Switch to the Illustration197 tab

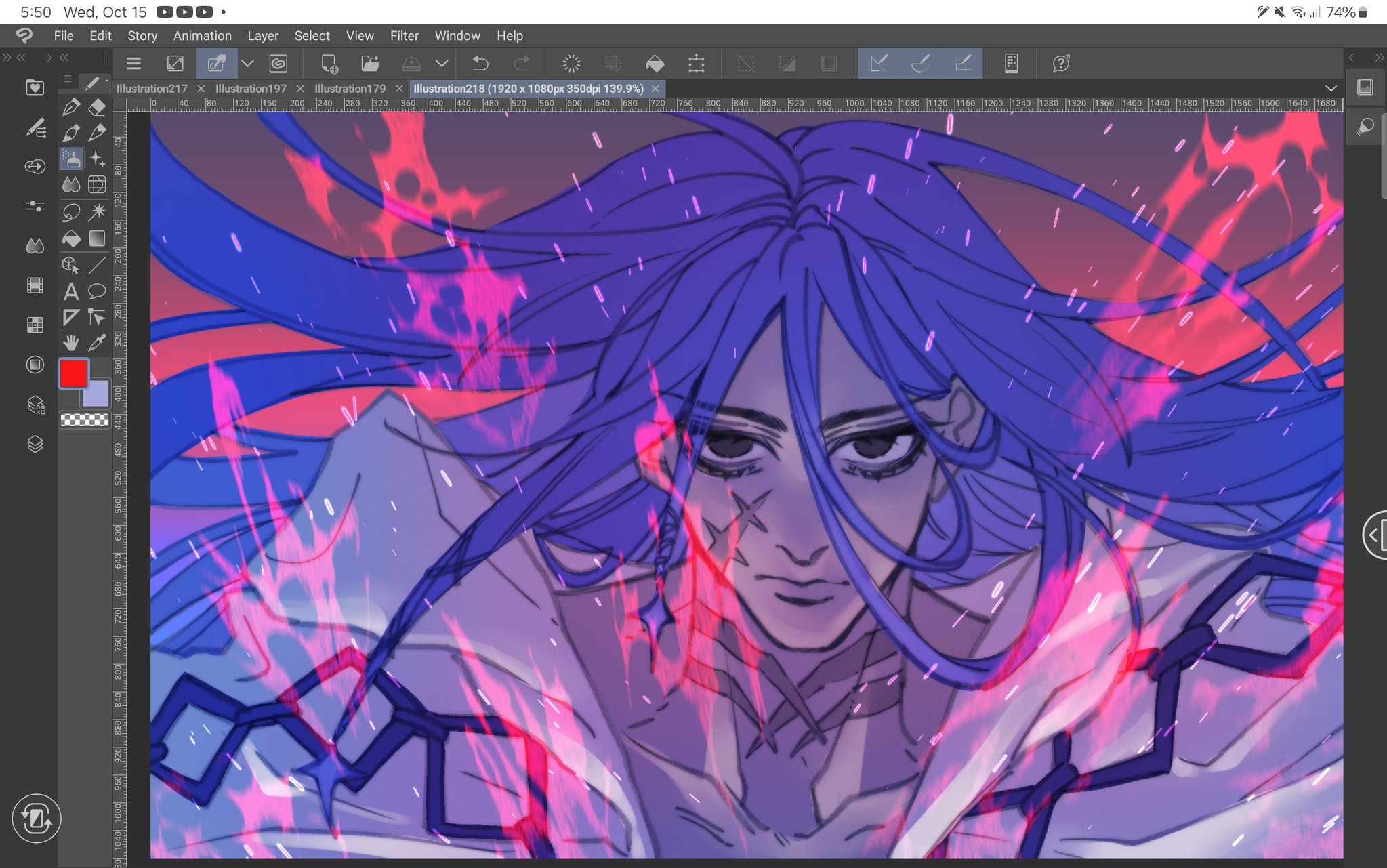pyautogui.click(x=251, y=89)
